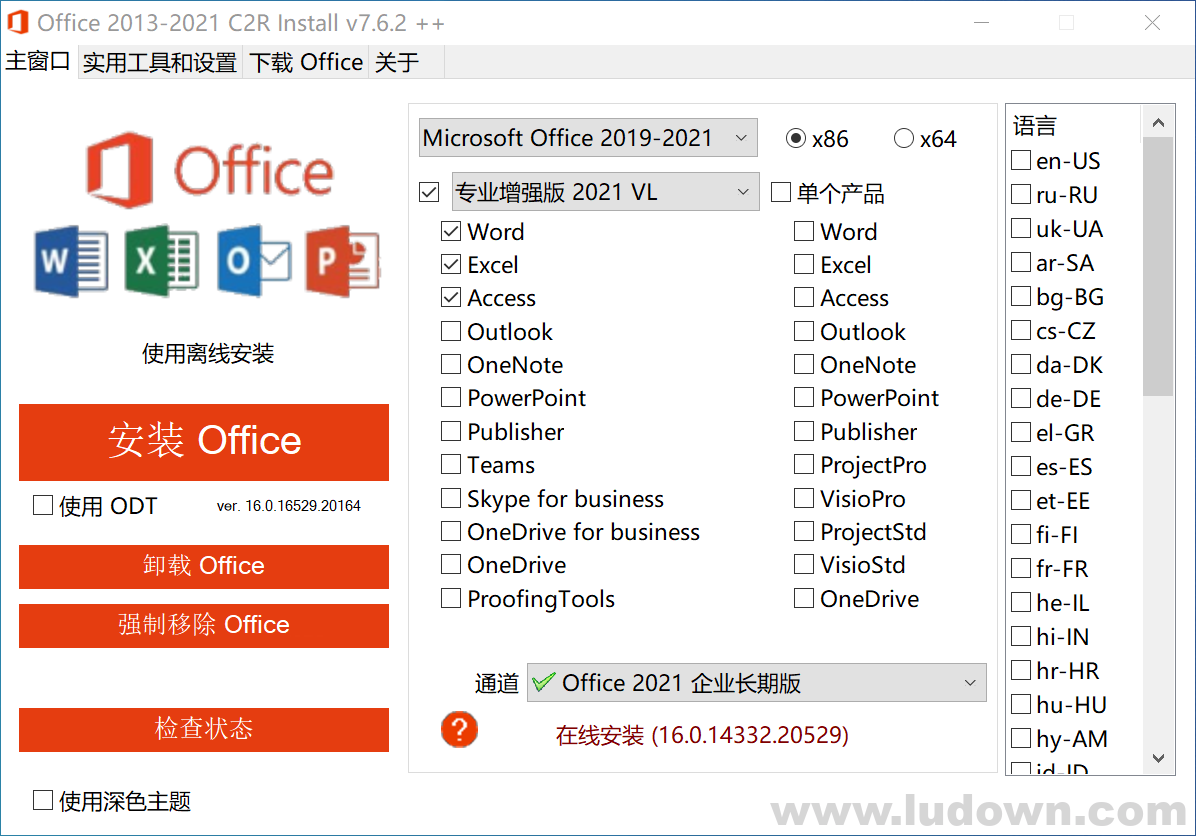Check the VisioStd checkbox
The width and height of the screenshot is (1196, 836).
coord(803,564)
